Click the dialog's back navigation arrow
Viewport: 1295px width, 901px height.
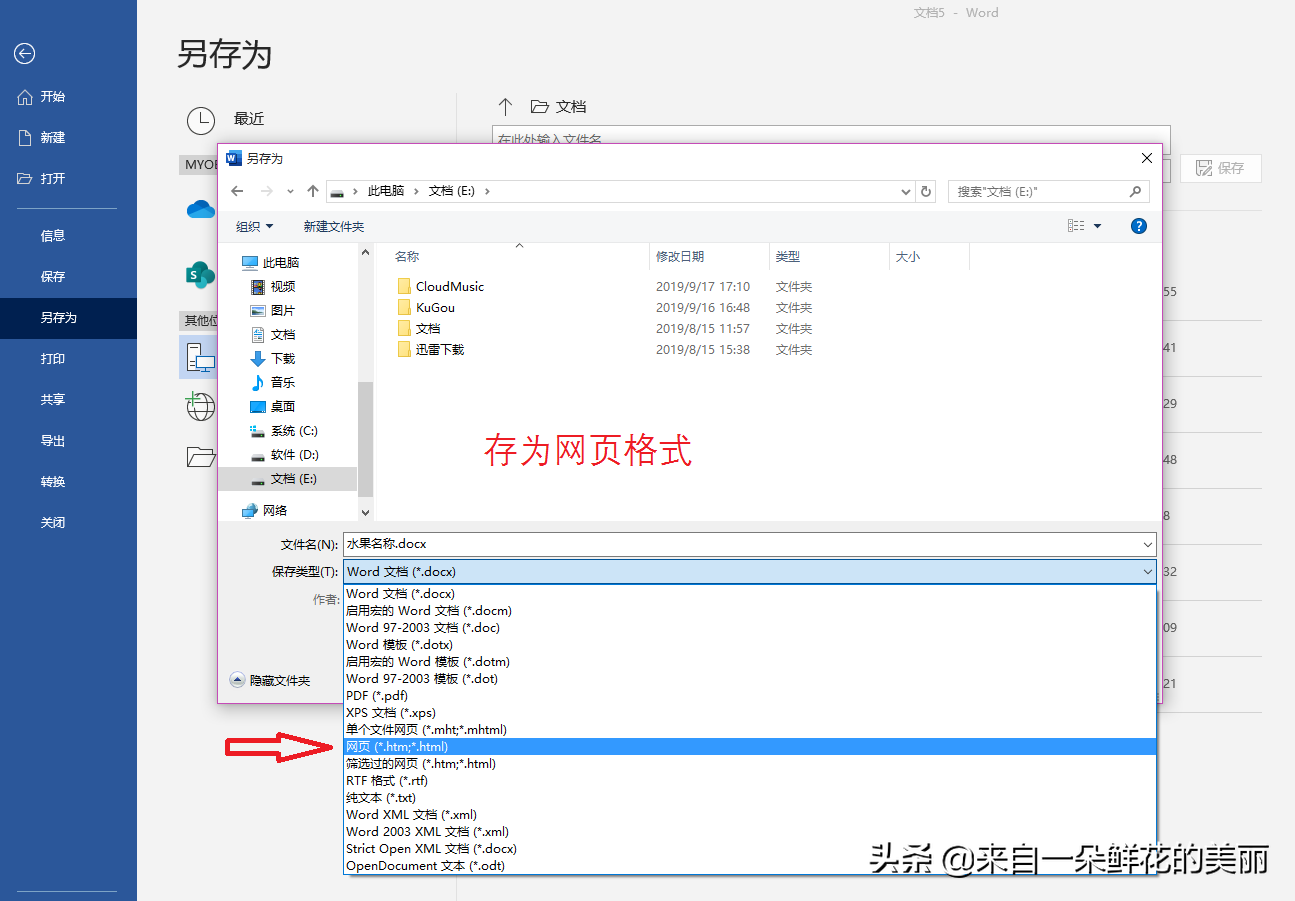point(237,191)
